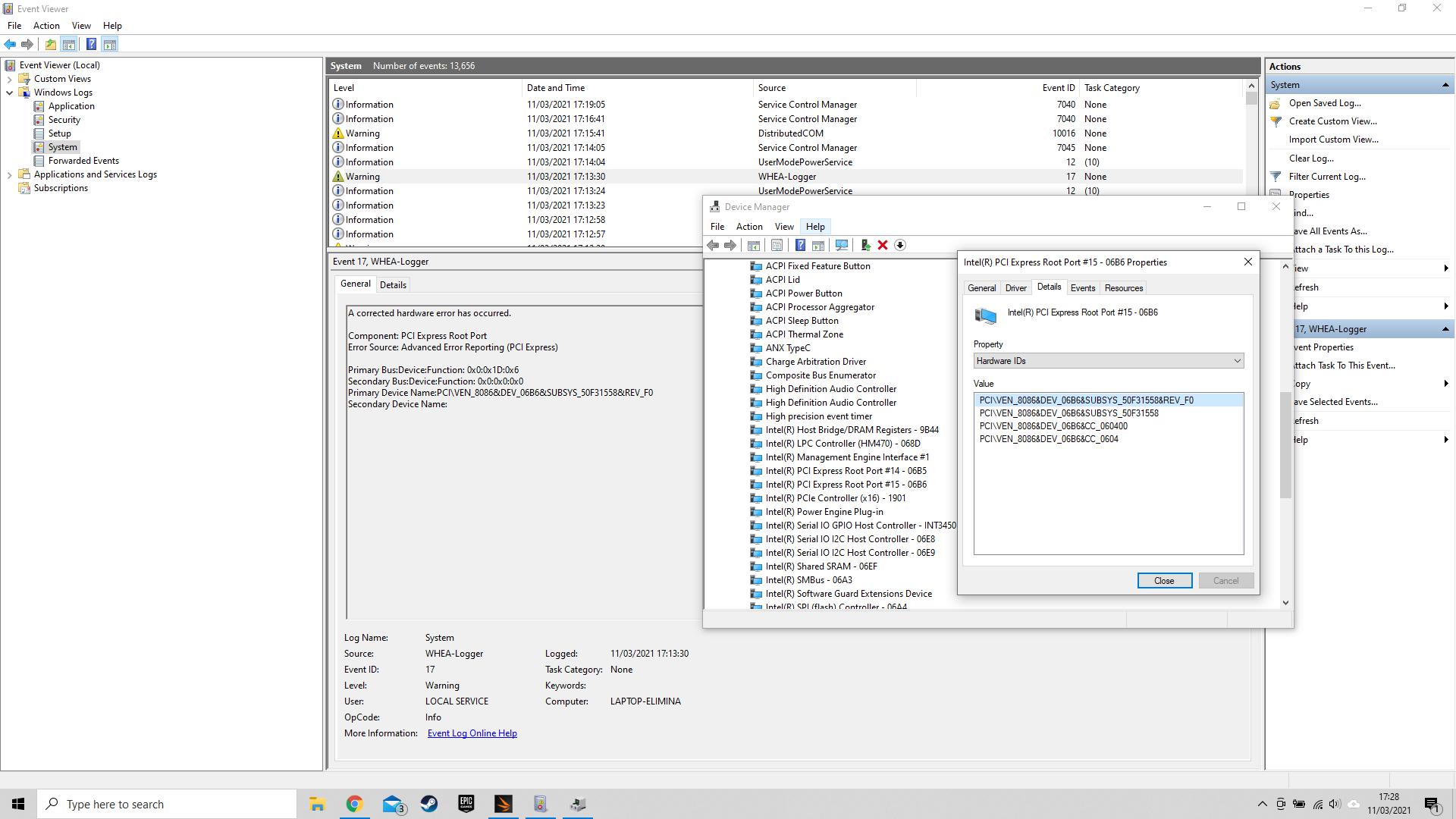1456x819 pixels.
Task: Select Forwarded Events in tree
Action: pyautogui.click(x=83, y=161)
